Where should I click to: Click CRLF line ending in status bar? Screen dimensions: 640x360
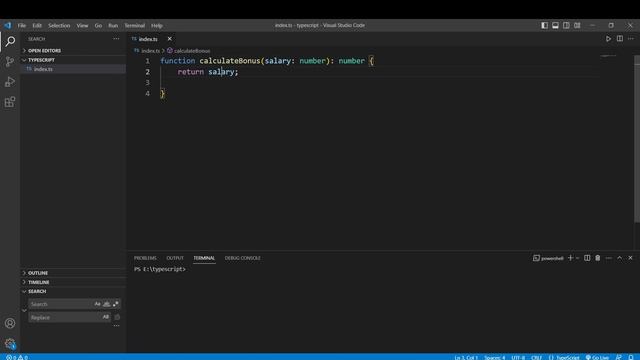536,357
